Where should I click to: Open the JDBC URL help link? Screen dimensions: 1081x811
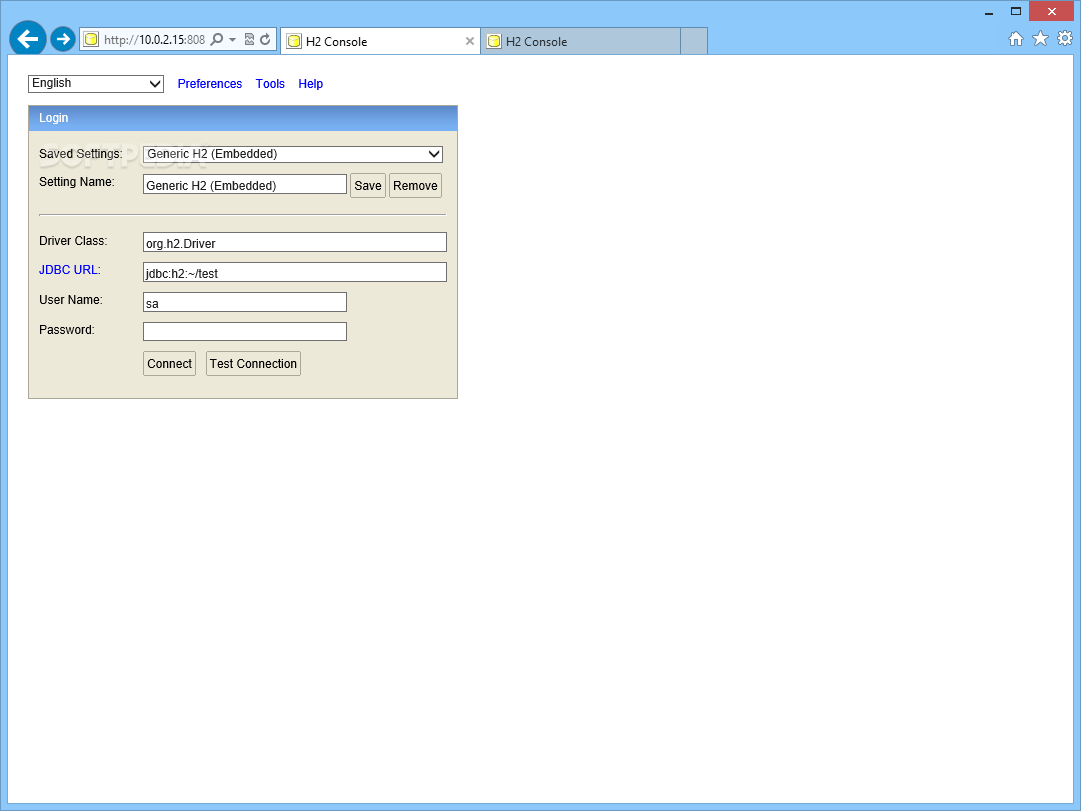(68, 270)
